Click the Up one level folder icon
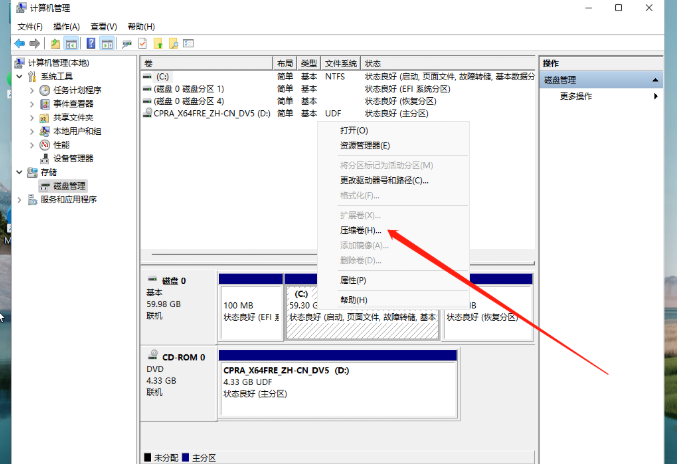677x464 pixels. pos(55,44)
